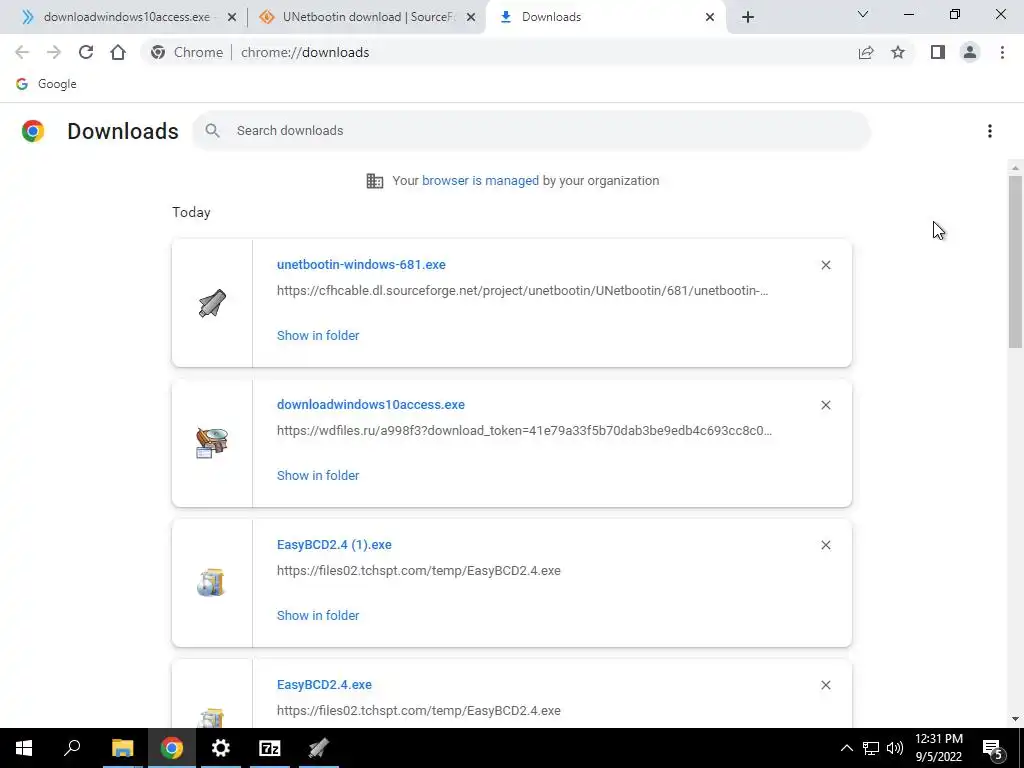Open Chrome's three-dot main menu

[x=1002, y=52]
